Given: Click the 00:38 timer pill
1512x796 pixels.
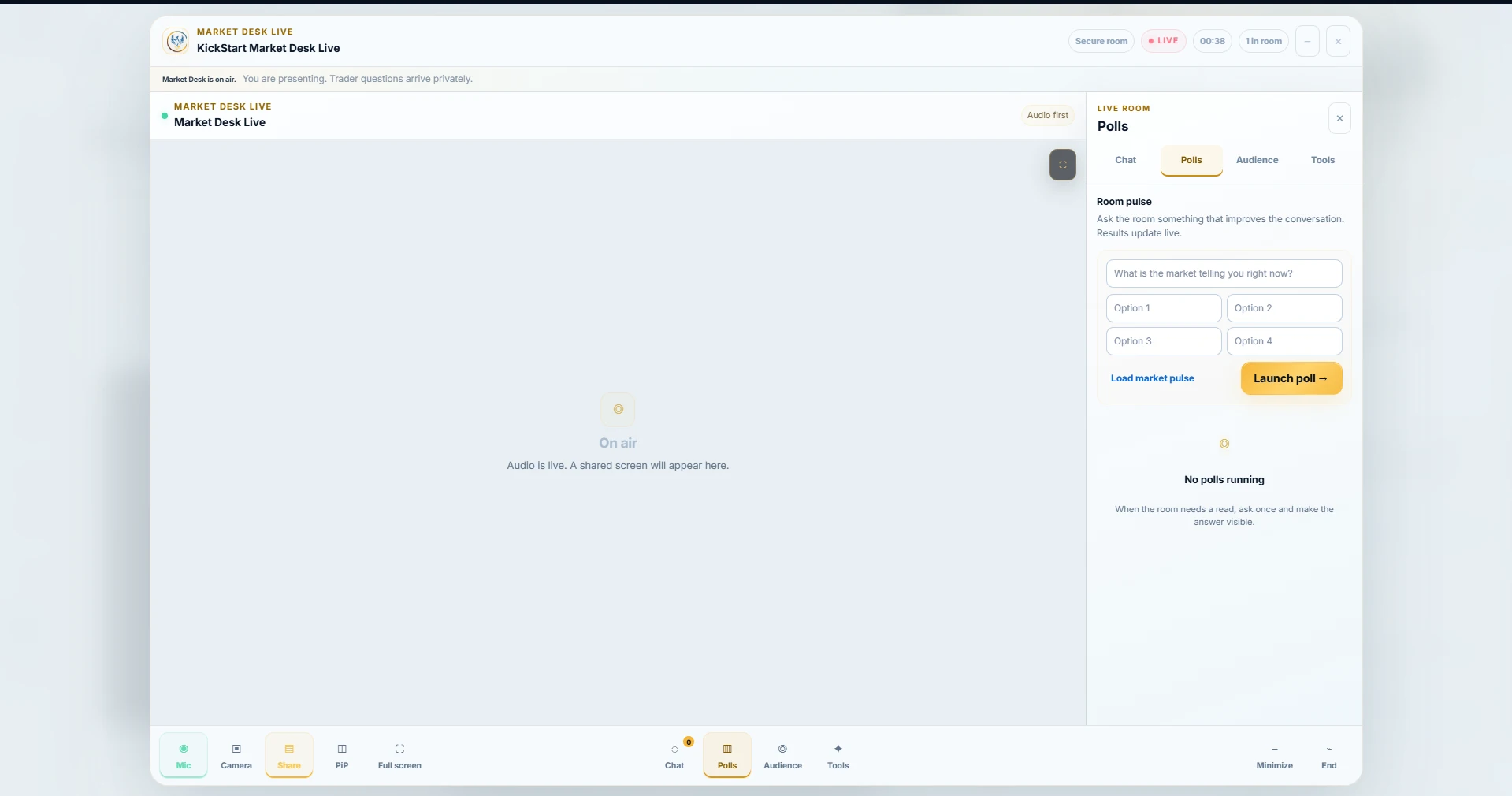Looking at the screenshot, I should coord(1213,41).
